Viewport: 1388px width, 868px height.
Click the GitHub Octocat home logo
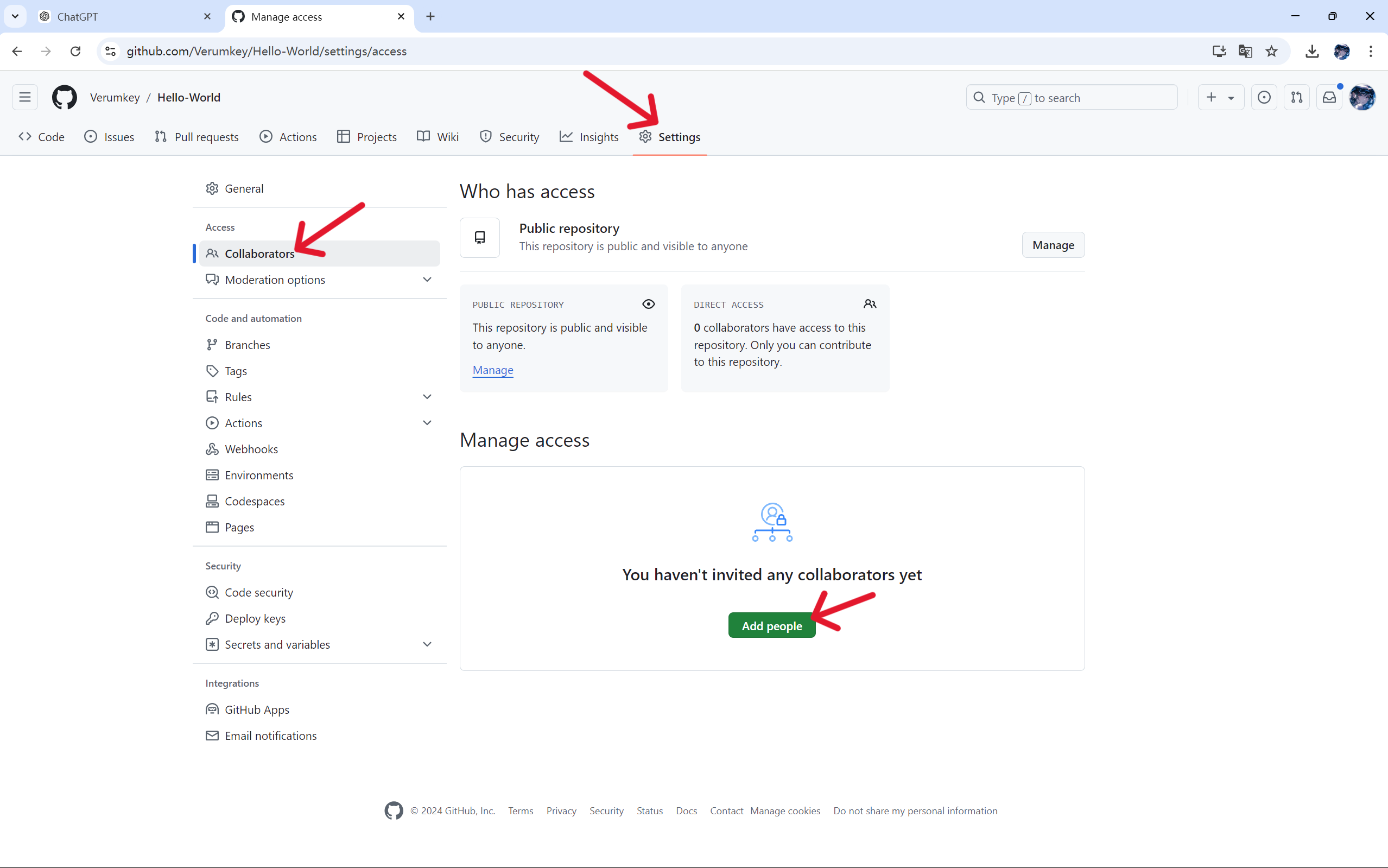click(64, 98)
